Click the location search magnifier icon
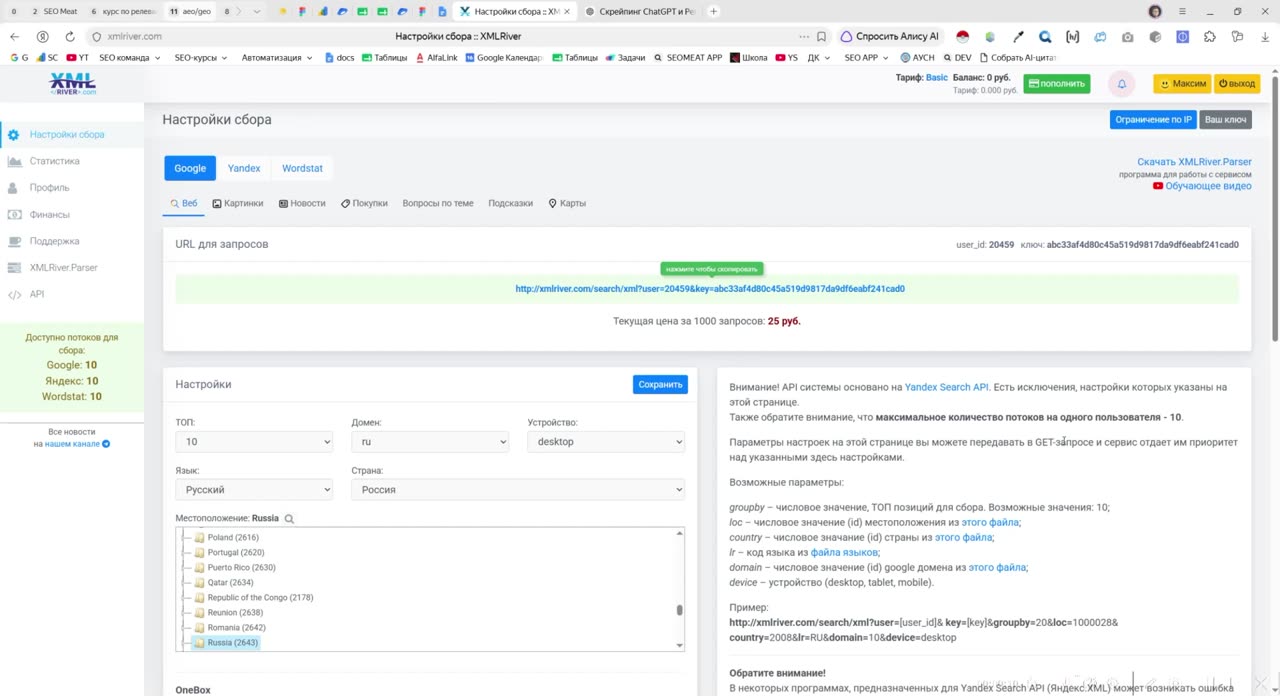Image resolution: width=1280 pixels, height=696 pixels. [289, 519]
